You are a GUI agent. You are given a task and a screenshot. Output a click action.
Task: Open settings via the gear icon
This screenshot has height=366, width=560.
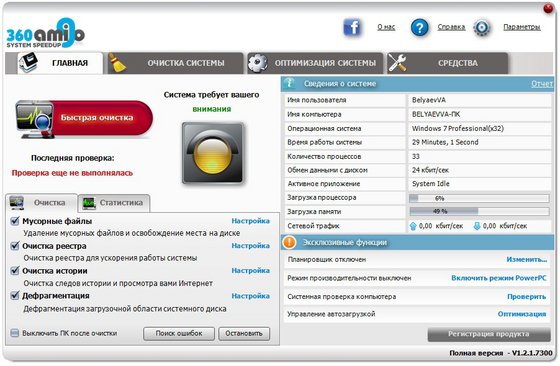coord(482,27)
